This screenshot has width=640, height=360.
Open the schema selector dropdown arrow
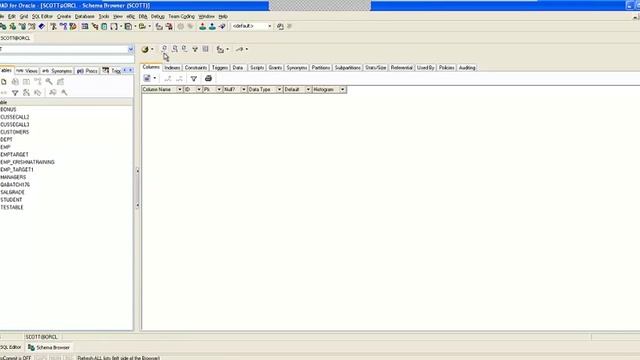[x=131, y=49]
